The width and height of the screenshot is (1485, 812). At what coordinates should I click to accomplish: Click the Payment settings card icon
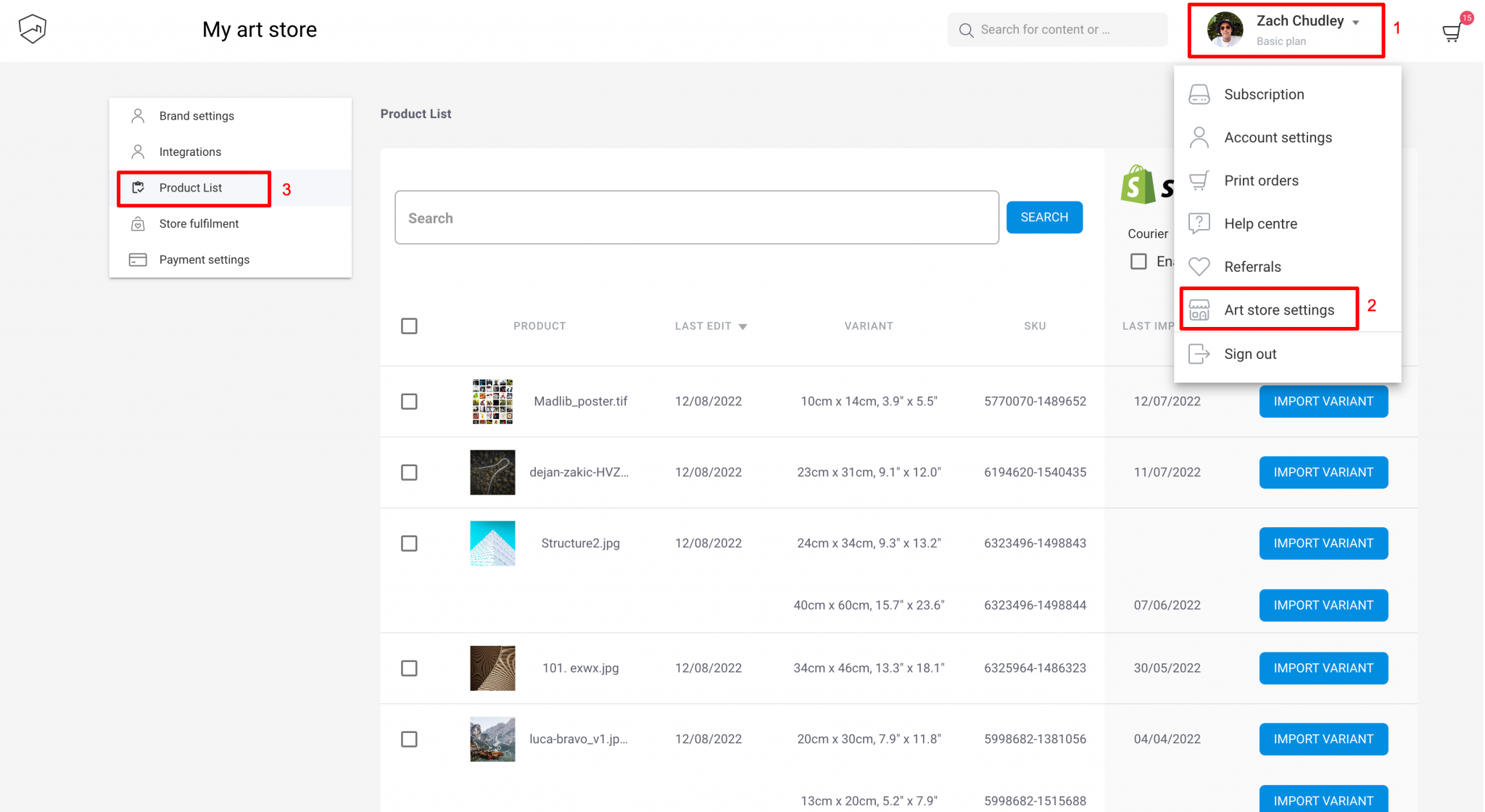(x=138, y=260)
